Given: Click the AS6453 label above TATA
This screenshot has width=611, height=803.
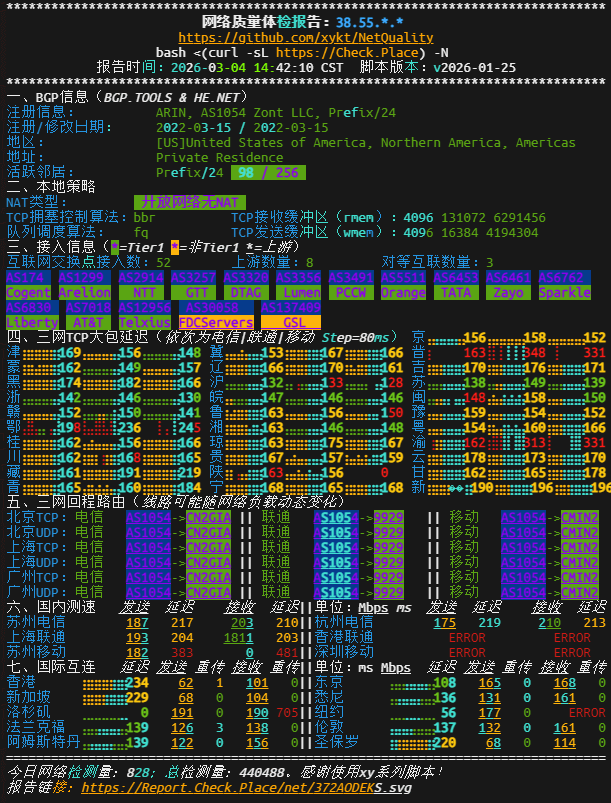Looking at the screenshot, I should 455,277.
